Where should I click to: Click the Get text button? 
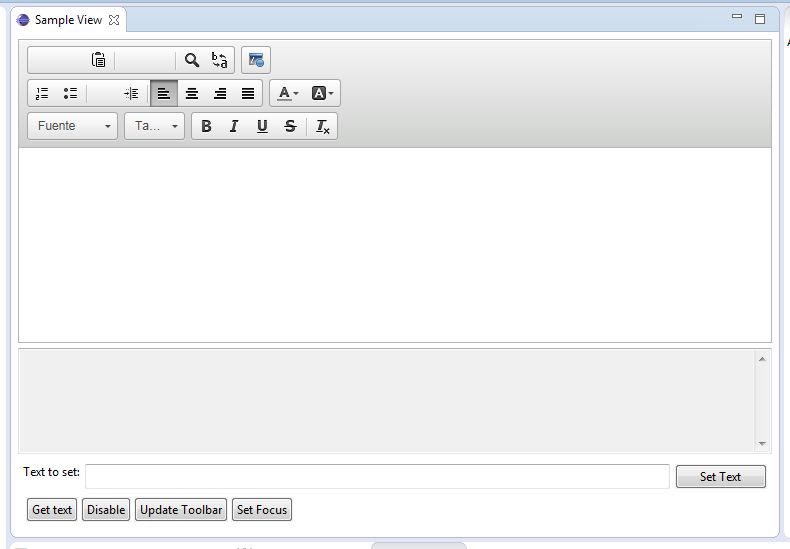52,510
